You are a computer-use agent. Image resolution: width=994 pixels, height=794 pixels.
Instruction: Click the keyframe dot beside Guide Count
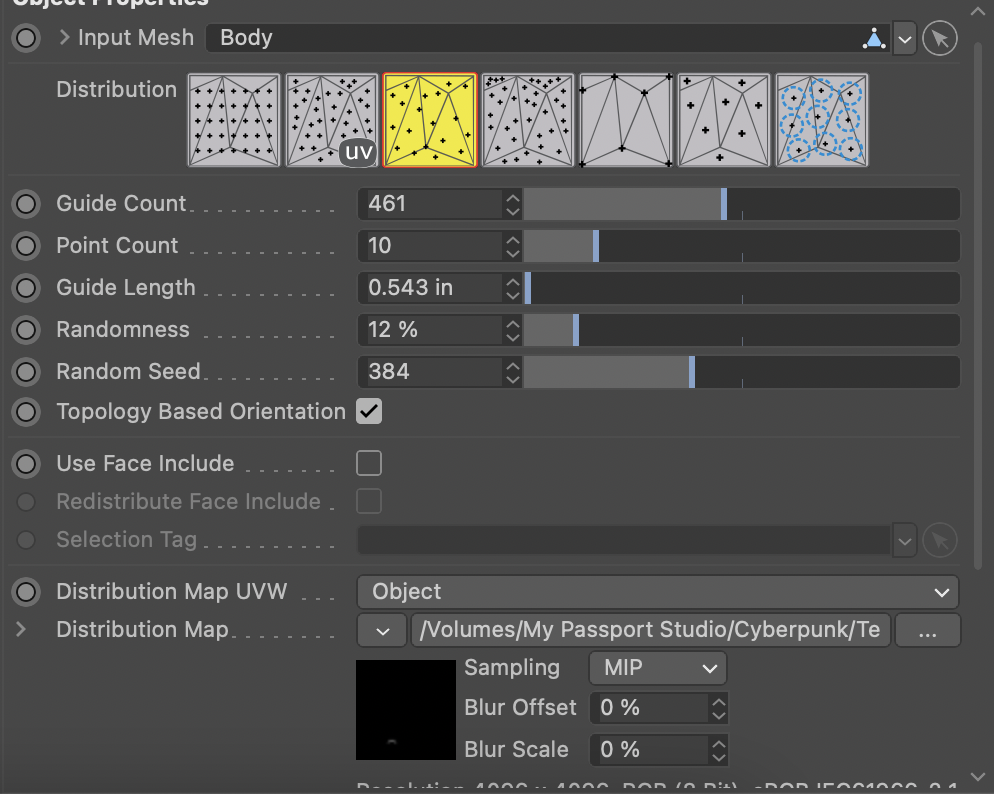pos(26,204)
